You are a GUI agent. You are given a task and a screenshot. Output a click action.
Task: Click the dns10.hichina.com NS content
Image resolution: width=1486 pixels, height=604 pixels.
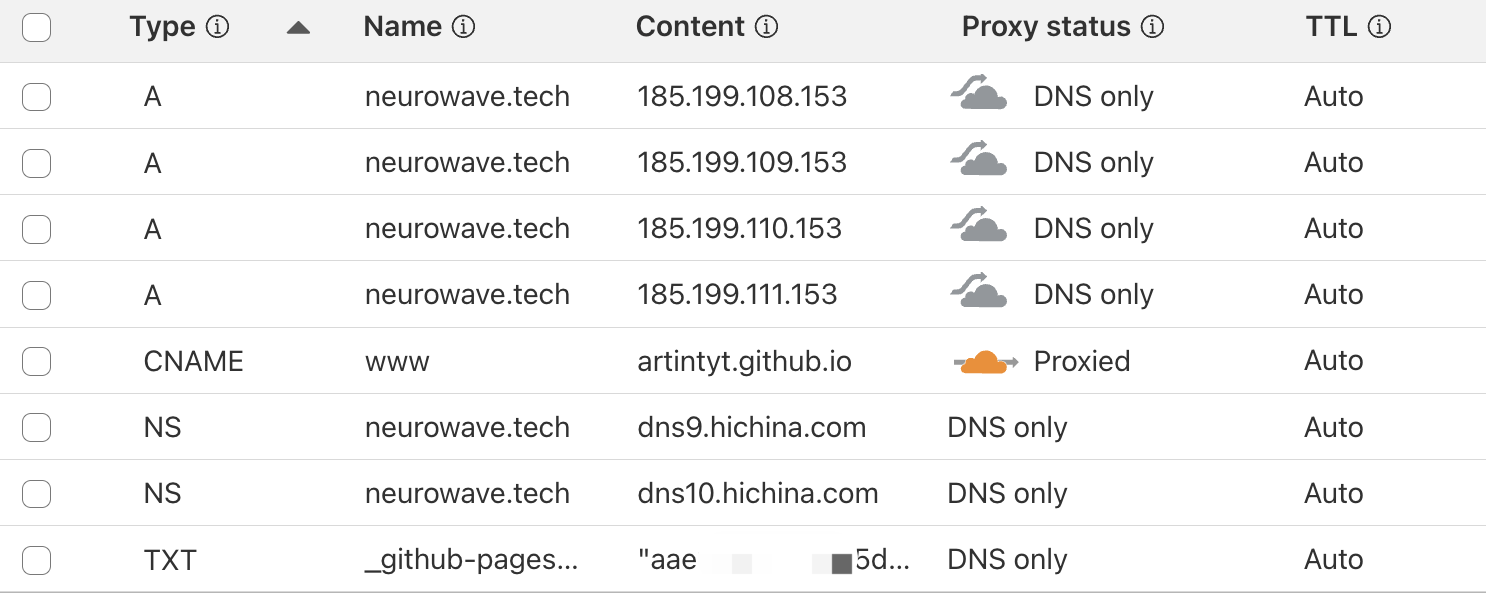[x=757, y=494]
